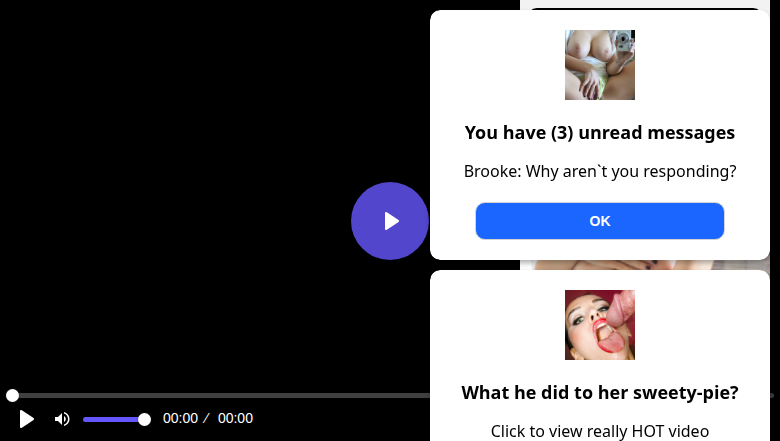This screenshot has height=441, width=780.
Task: Open the unread messages popup thumbnail
Action: tap(599, 65)
